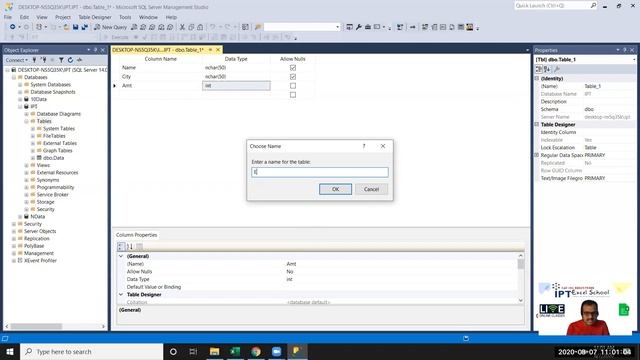Click Object Explorer disconnect icon
Screen dimensions: 640x360
tap(43, 60)
